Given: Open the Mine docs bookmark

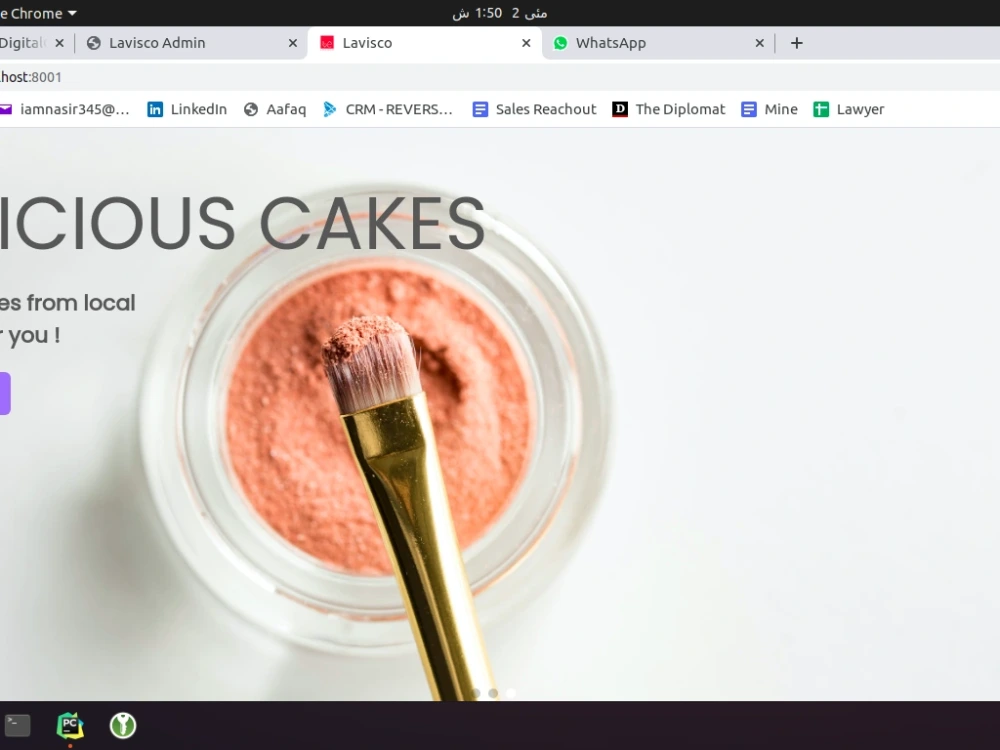Looking at the screenshot, I should click(769, 109).
